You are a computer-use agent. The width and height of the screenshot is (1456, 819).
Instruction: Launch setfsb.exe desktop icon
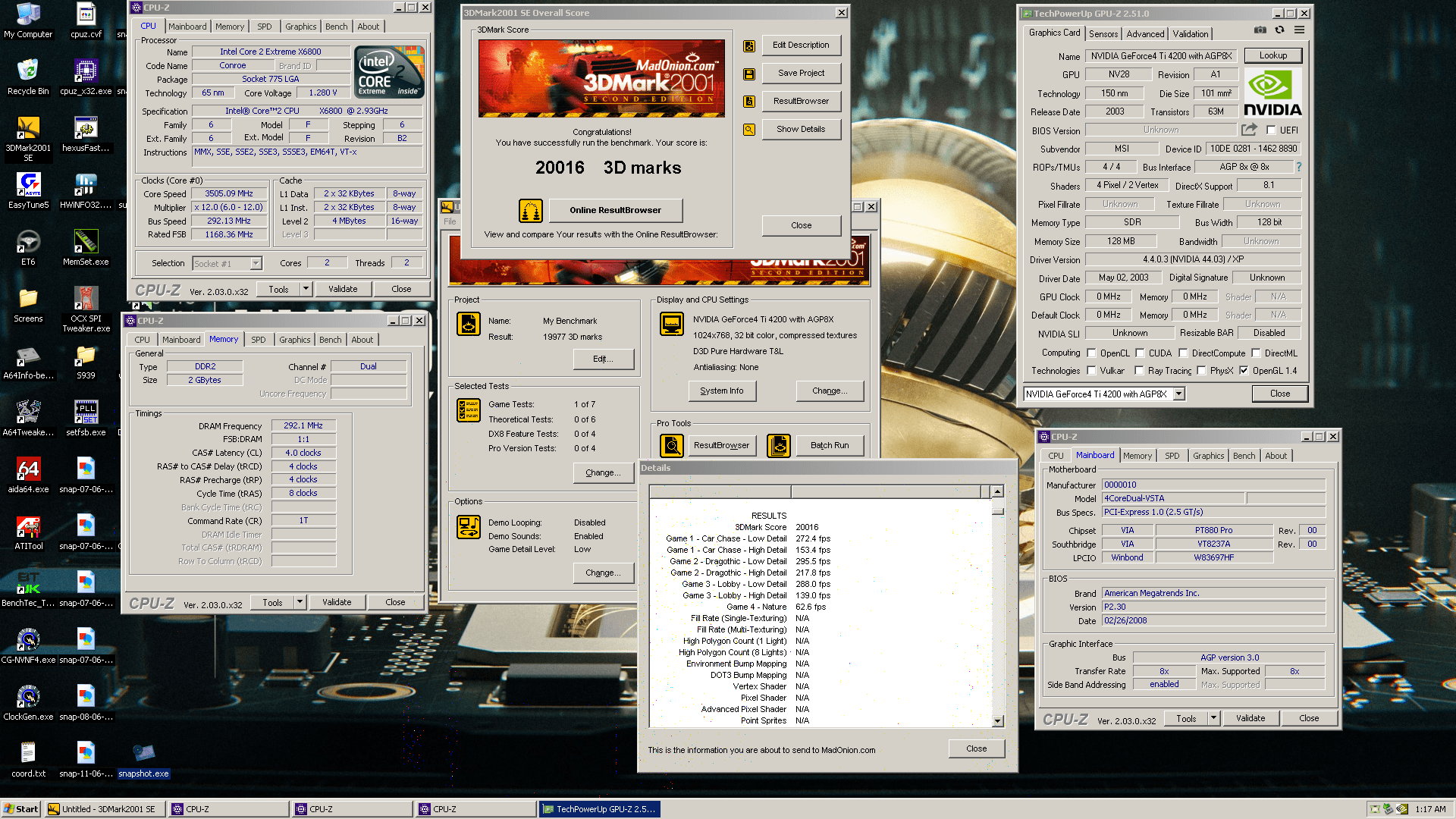(86, 419)
